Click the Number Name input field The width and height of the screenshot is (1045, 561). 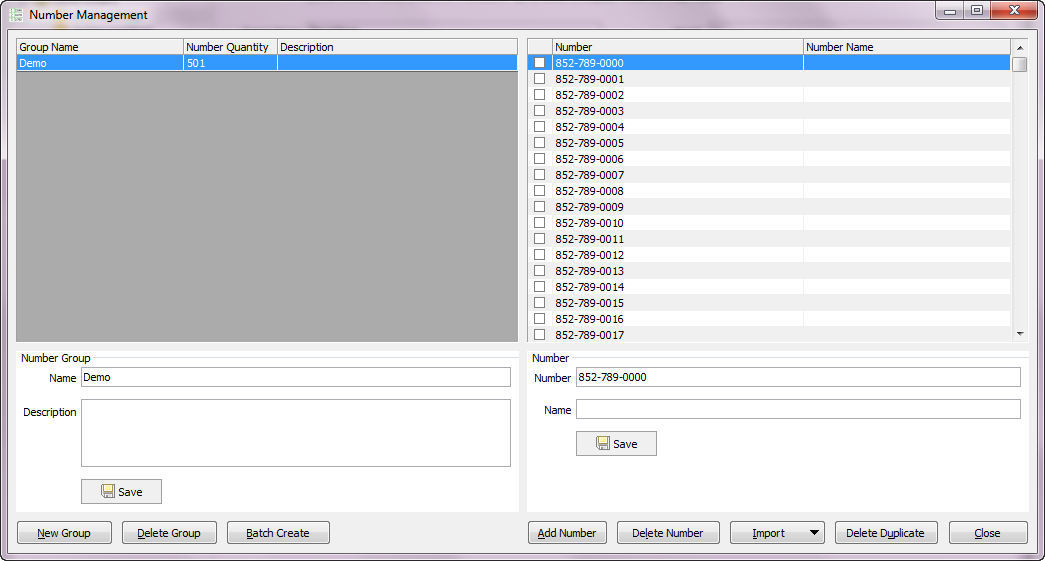pyautogui.click(x=797, y=410)
